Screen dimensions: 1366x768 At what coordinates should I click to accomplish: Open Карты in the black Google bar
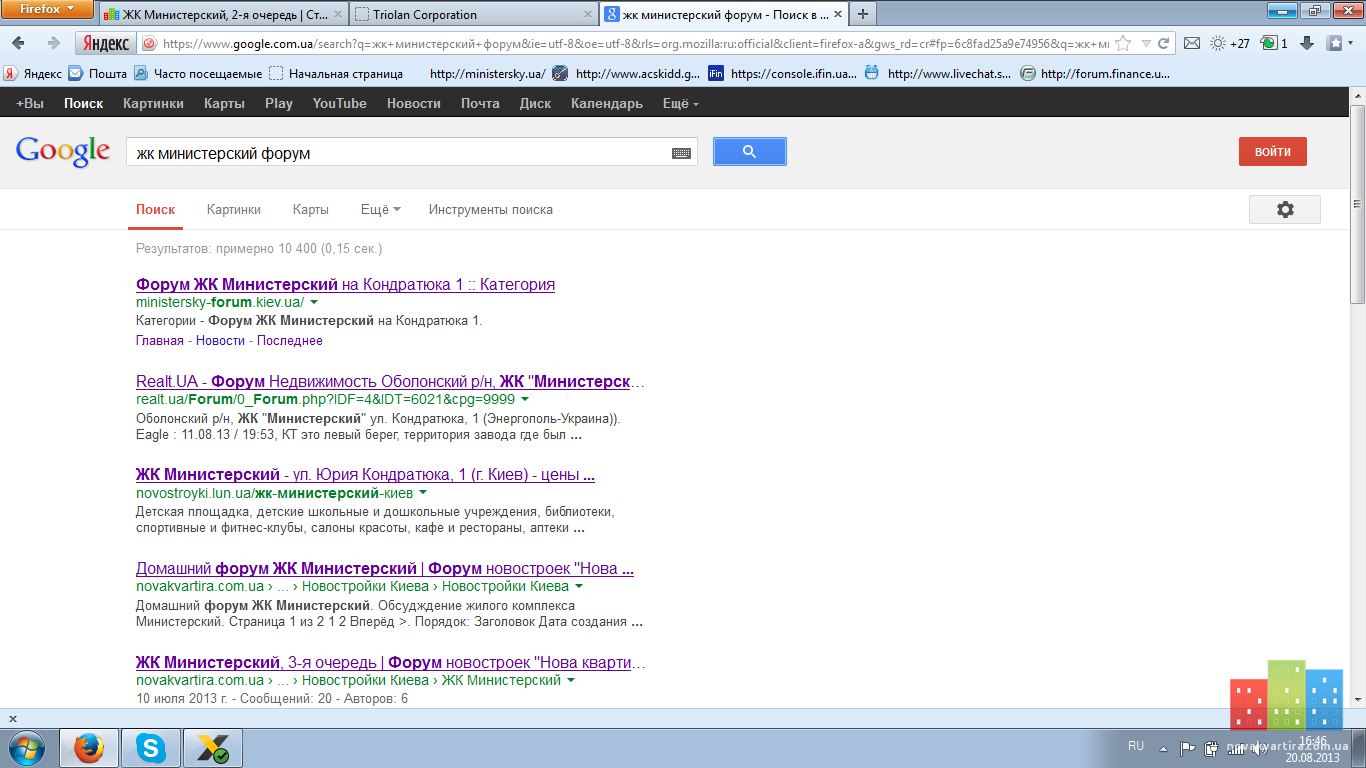click(x=224, y=103)
